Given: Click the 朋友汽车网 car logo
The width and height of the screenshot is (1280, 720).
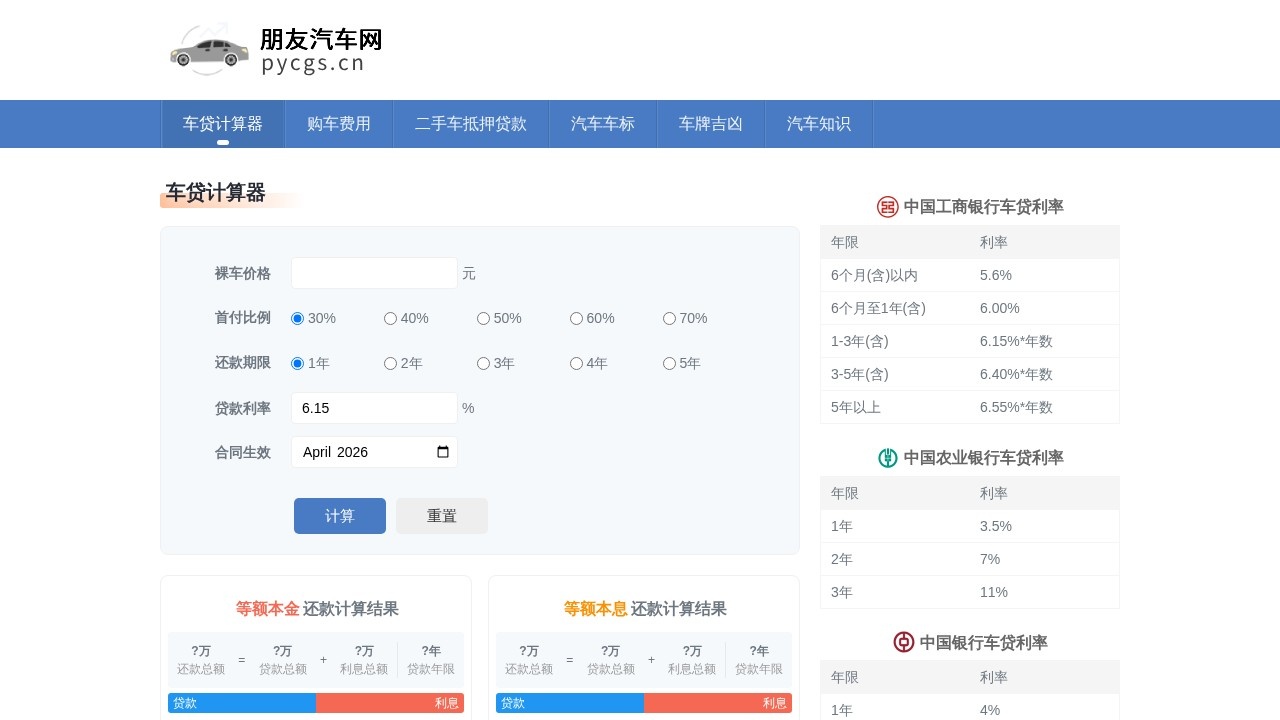Looking at the screenshot, I should tap(276, 49).
